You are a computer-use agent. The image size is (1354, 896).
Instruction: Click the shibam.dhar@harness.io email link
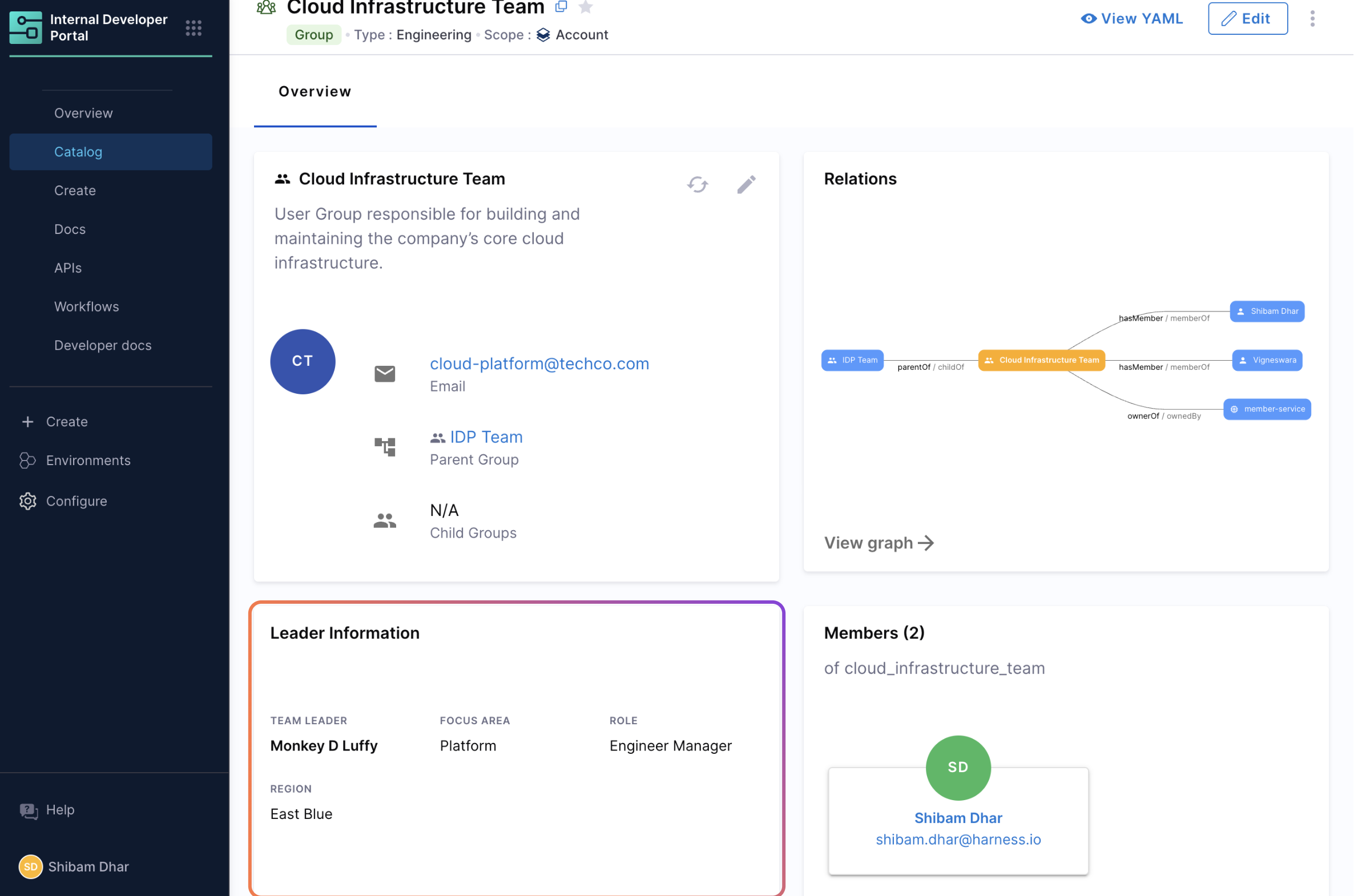[x=958, y=840]
